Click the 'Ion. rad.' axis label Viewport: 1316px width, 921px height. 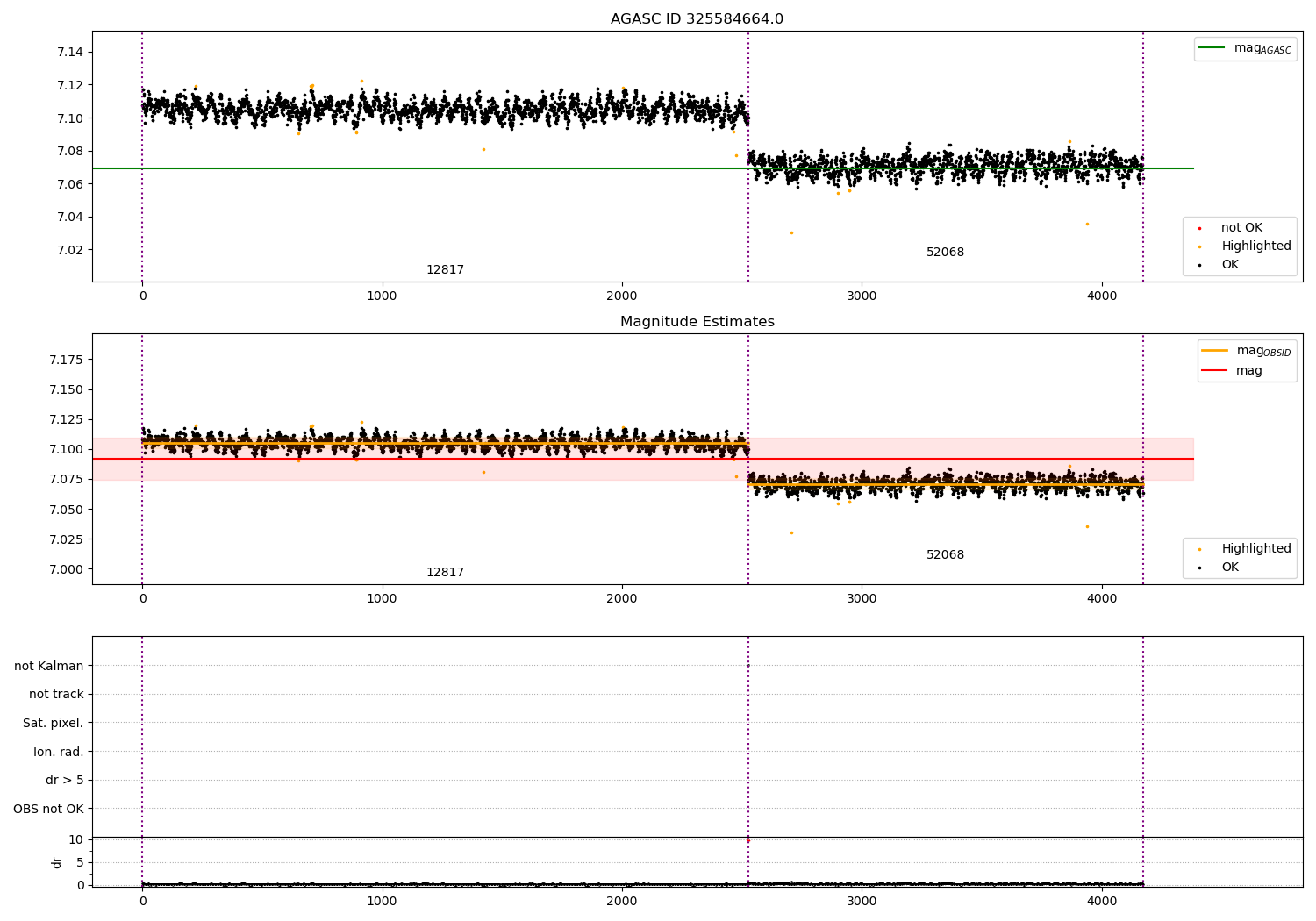point(59,753)
